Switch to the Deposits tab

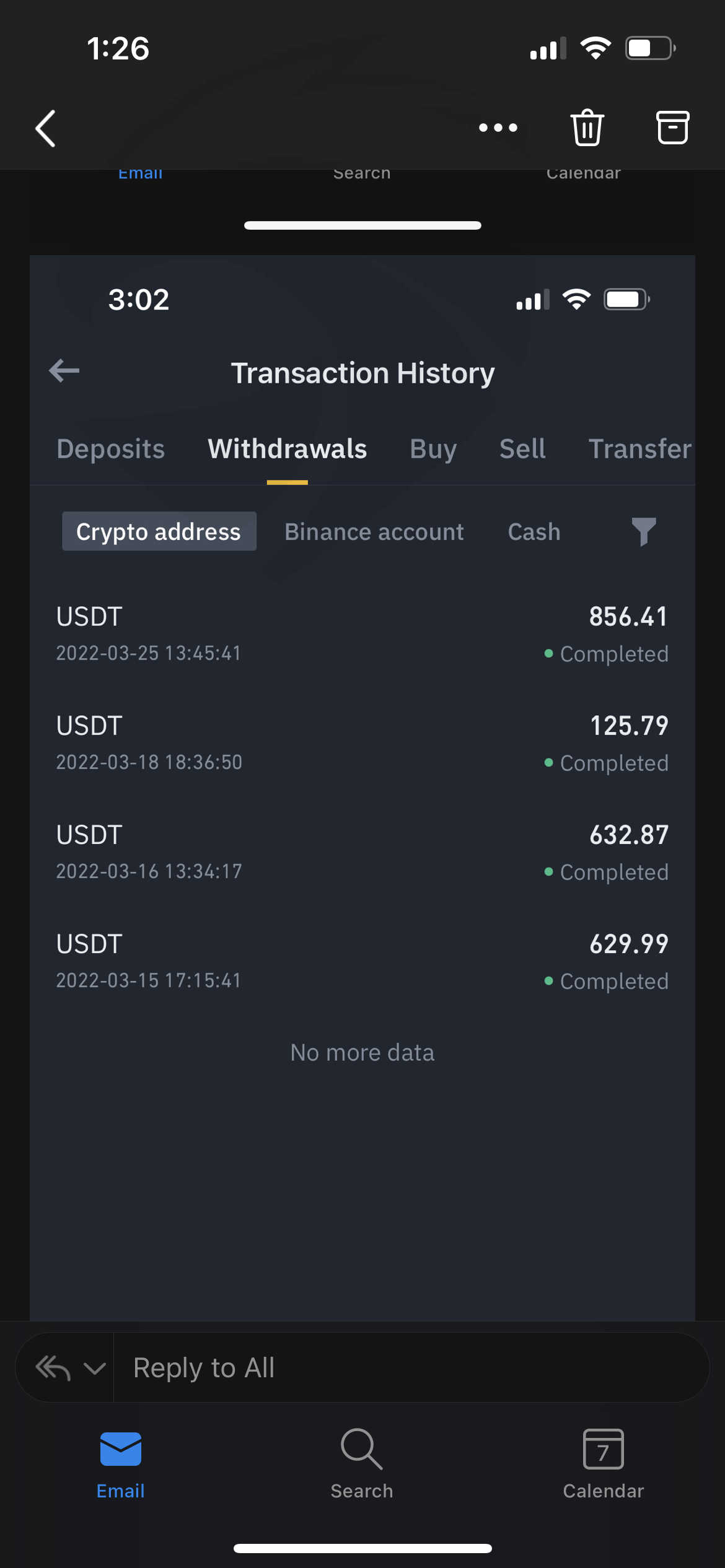(111, 449)
